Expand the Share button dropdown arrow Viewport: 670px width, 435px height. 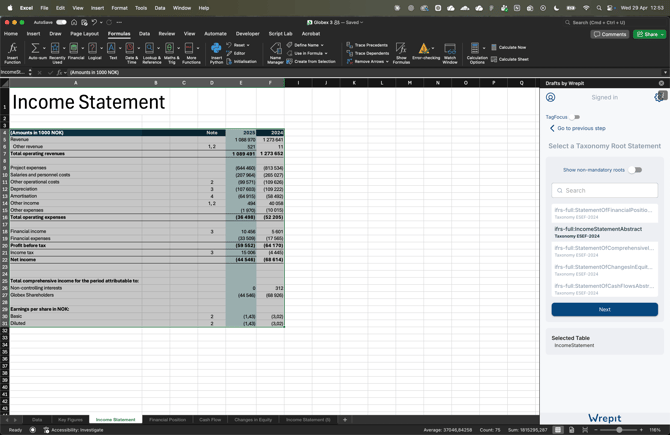pos(662,34)
